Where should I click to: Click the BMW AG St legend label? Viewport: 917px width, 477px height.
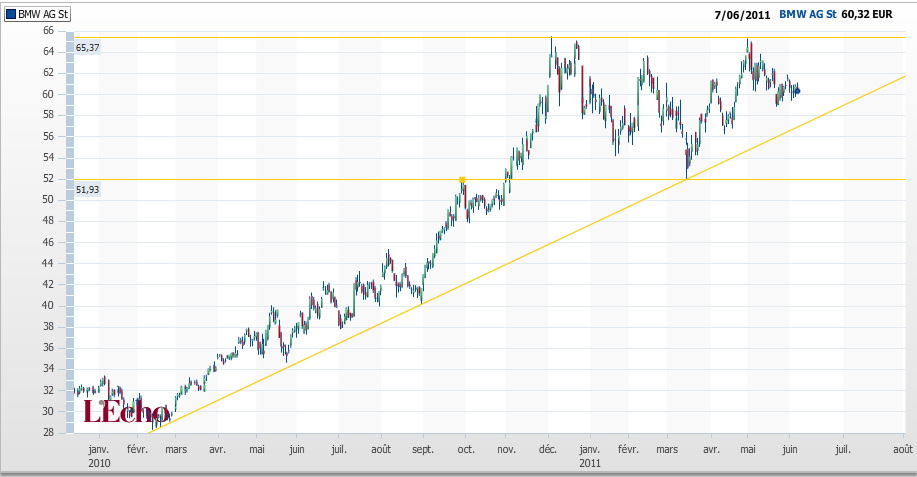[x=43, y=14]
